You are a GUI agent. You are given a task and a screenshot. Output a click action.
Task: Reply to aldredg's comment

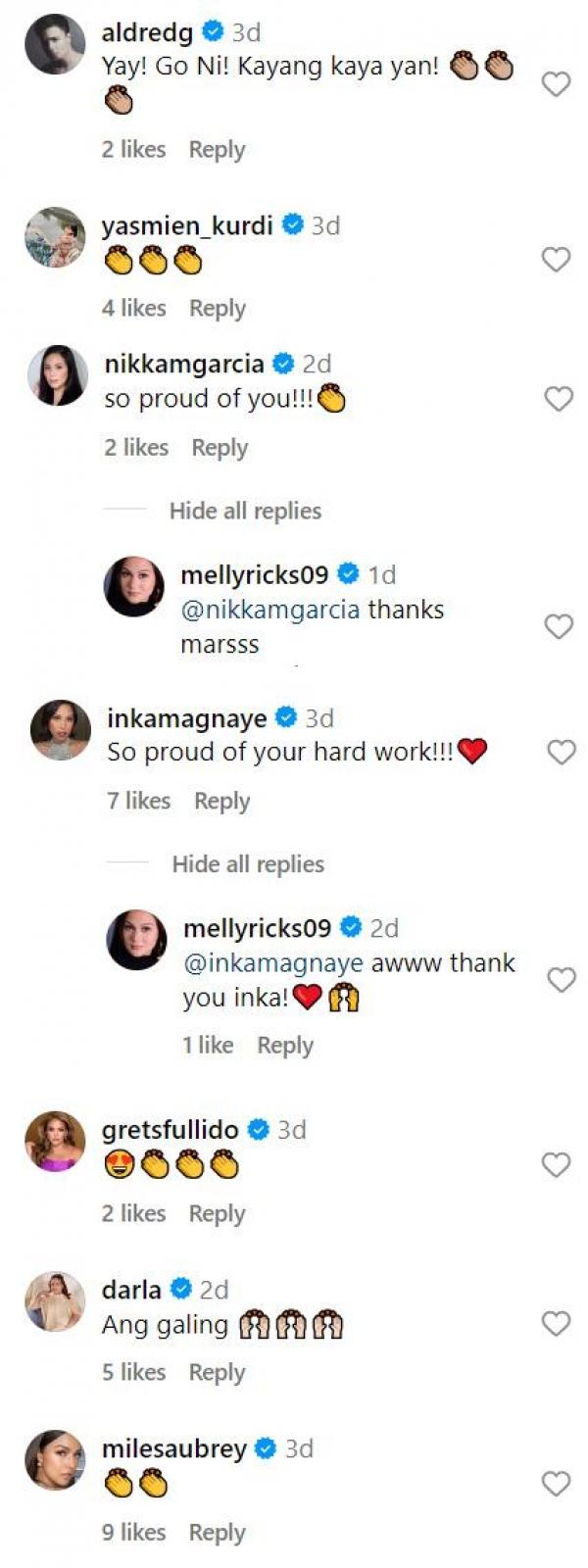[217, 150]
